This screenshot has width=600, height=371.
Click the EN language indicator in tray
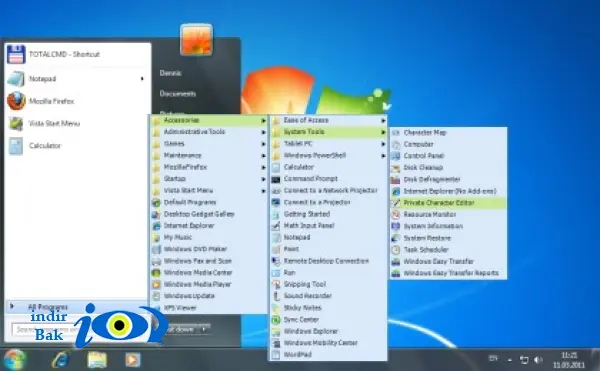click(x=493, y=359)
